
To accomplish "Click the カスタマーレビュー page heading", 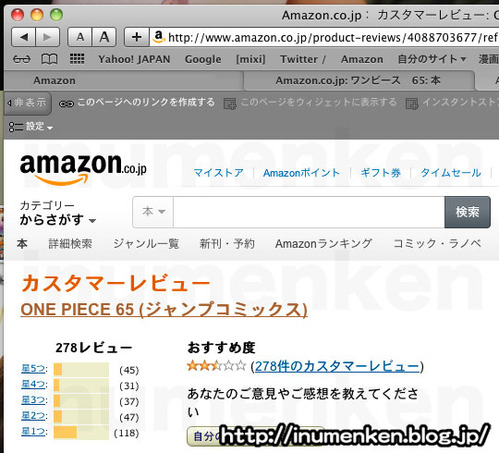I will pos(116,284).
